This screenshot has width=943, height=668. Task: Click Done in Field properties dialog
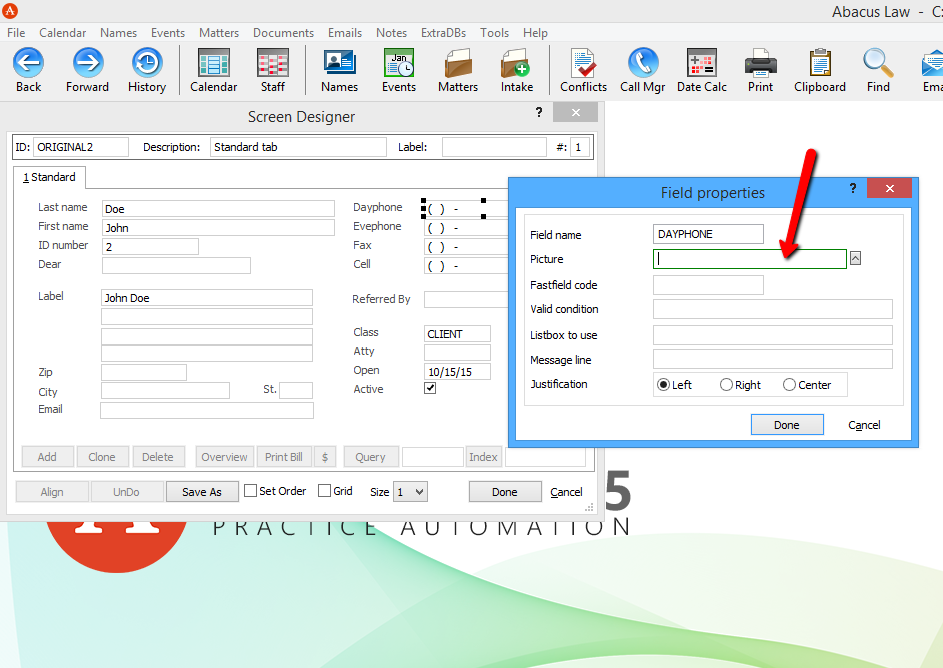[787, 425]
